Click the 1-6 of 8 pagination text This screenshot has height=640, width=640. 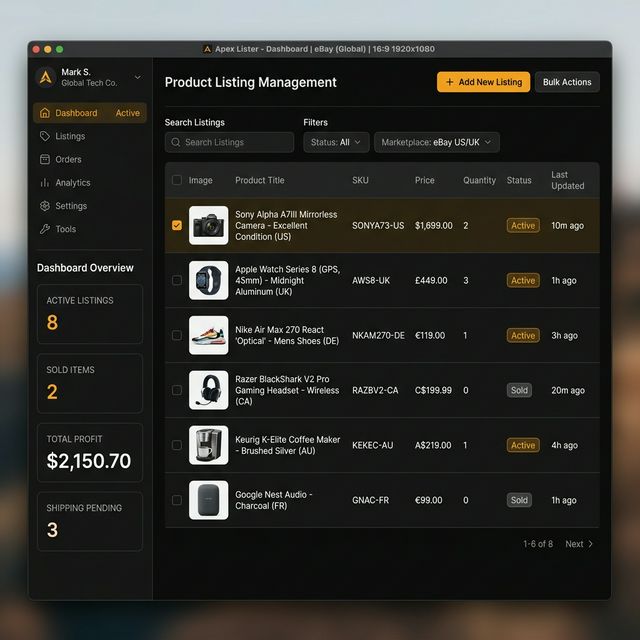tap(538, 544)
